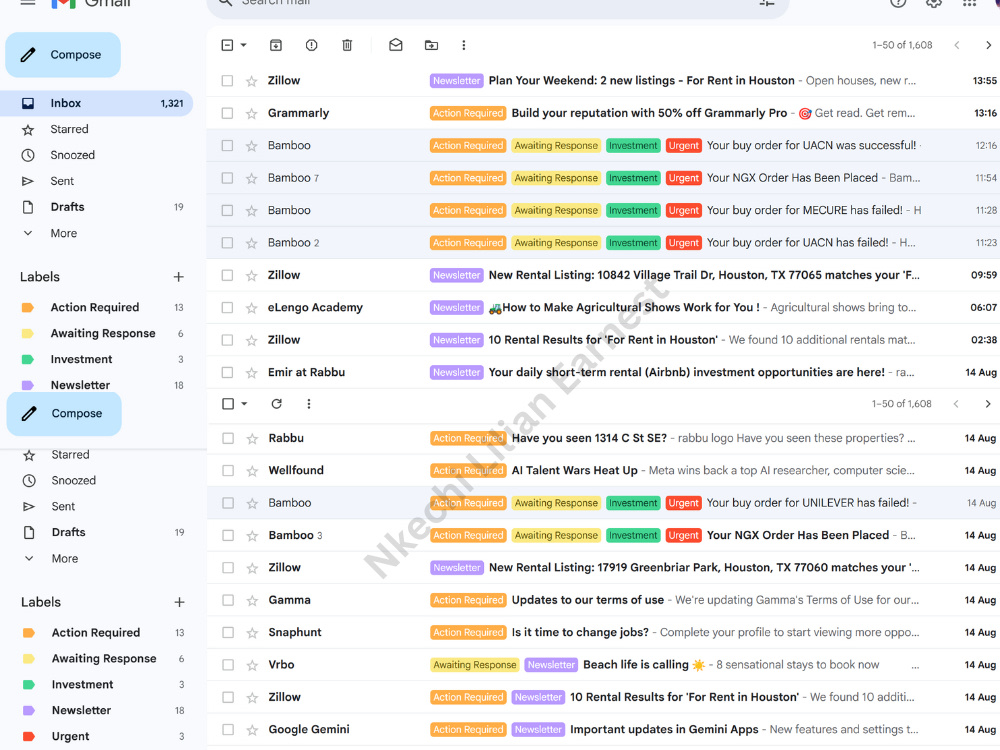Open the three-dot menu beside Move to icon
Image resolution: width=1000 pixels, height=750 pixels.
[464, 45]
